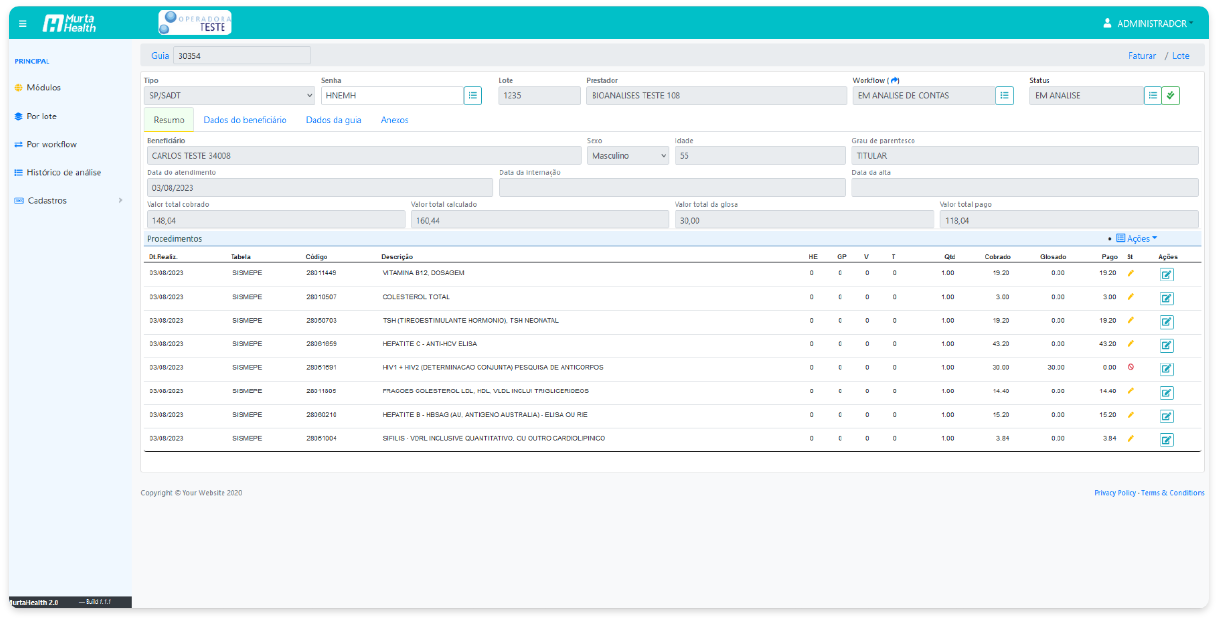The height and width of the screenshot is (621, 1218).
Task: Open the ADMINISTRADOR user menu
Action: click(1148, 23)
